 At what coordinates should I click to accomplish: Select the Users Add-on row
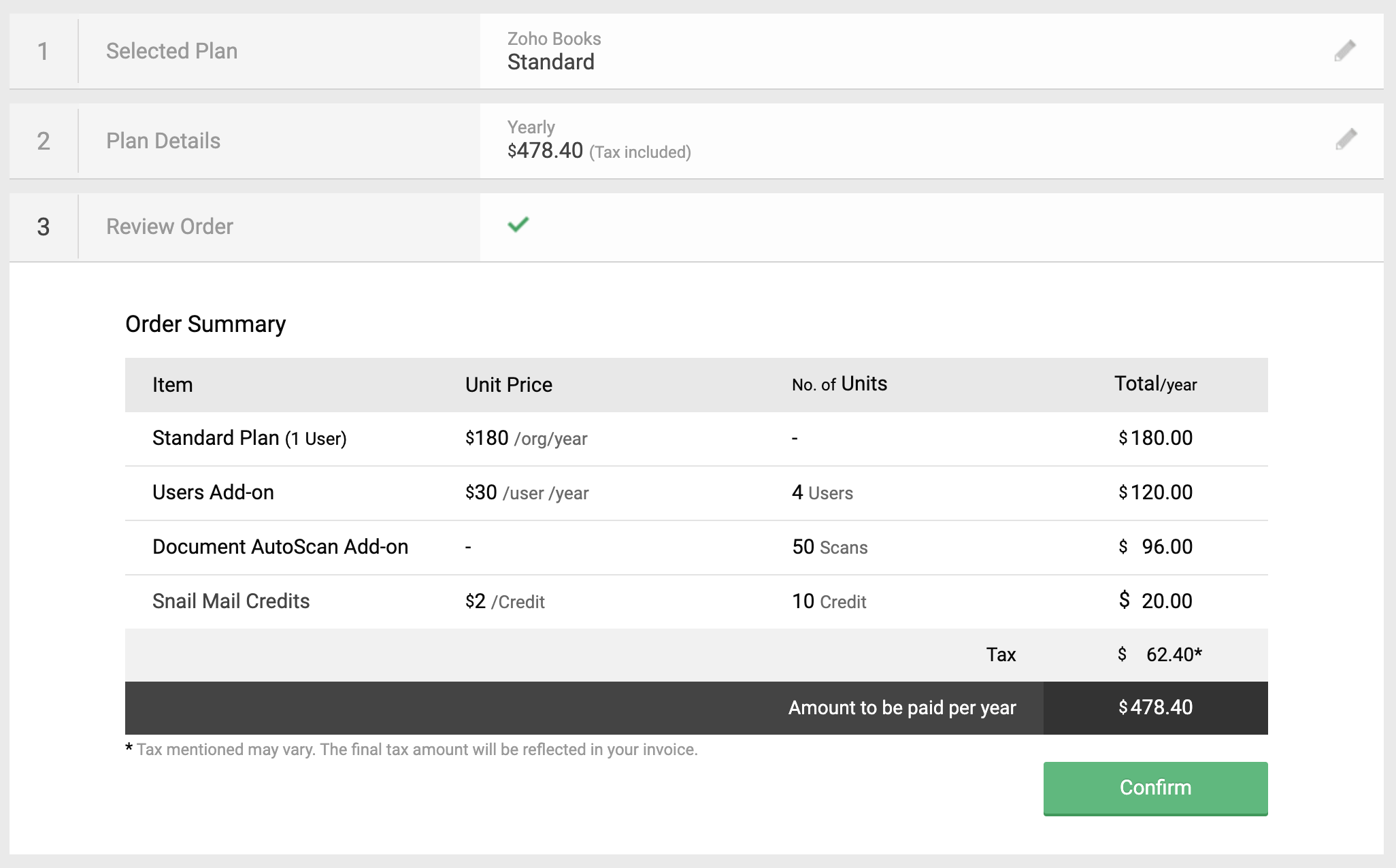(213, 493)
